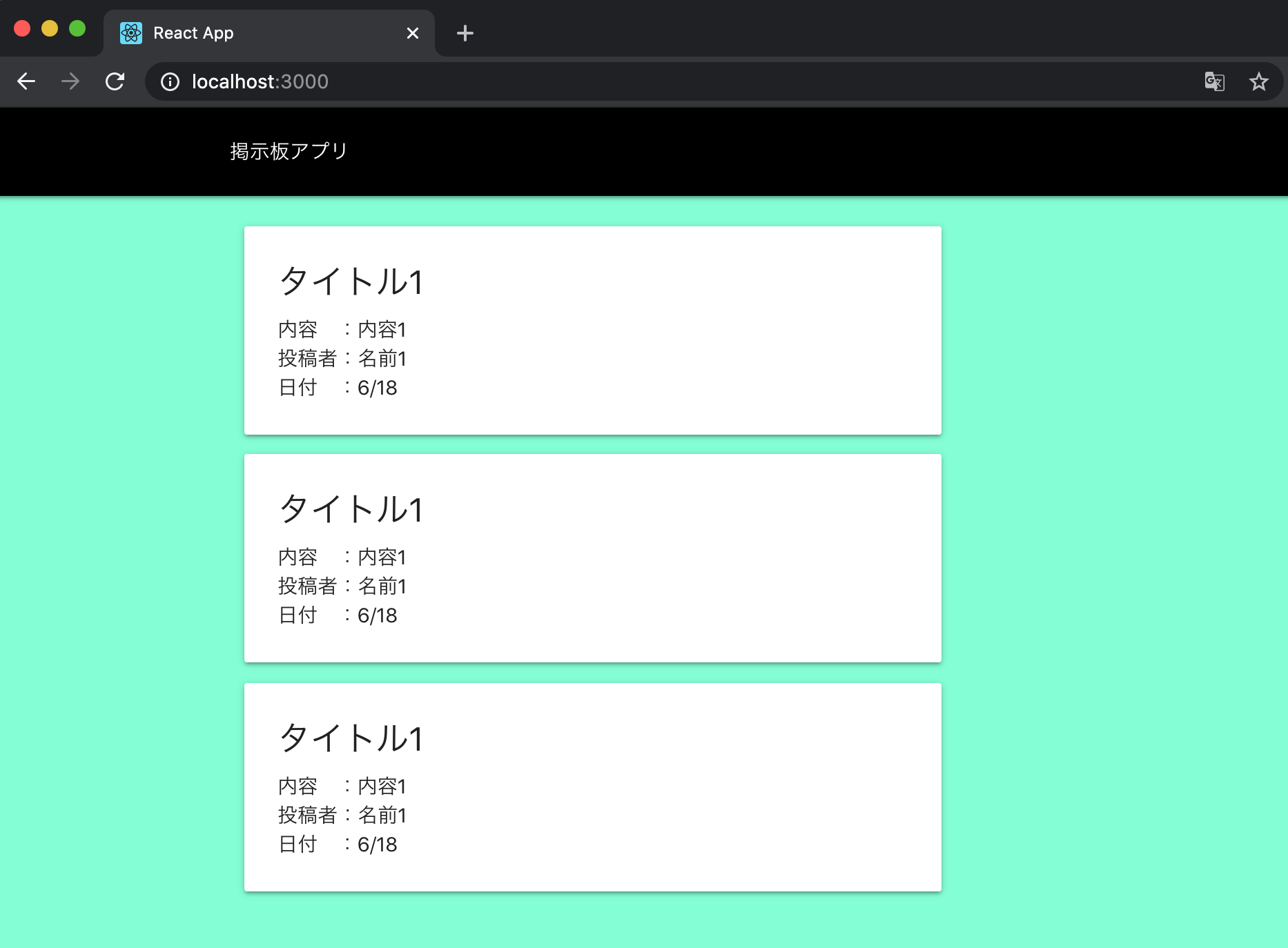
Task: Click the React logo favicon
Action: pos(131,33)
